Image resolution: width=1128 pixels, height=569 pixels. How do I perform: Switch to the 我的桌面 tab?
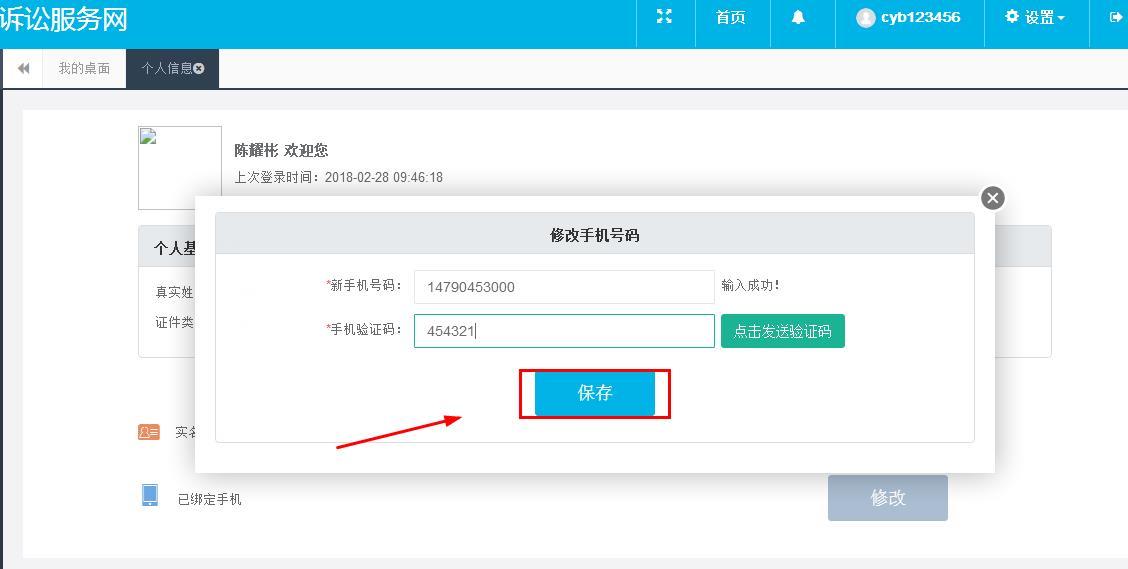coord(84,68)
